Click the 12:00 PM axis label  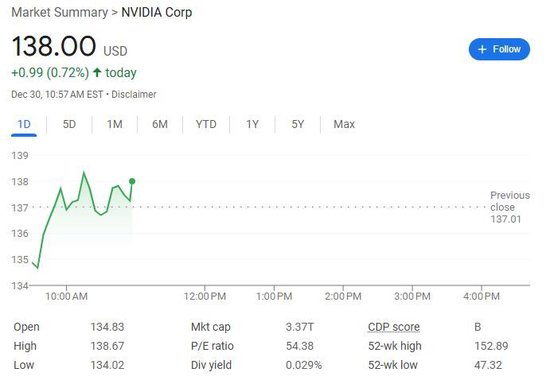pos(205,296)
